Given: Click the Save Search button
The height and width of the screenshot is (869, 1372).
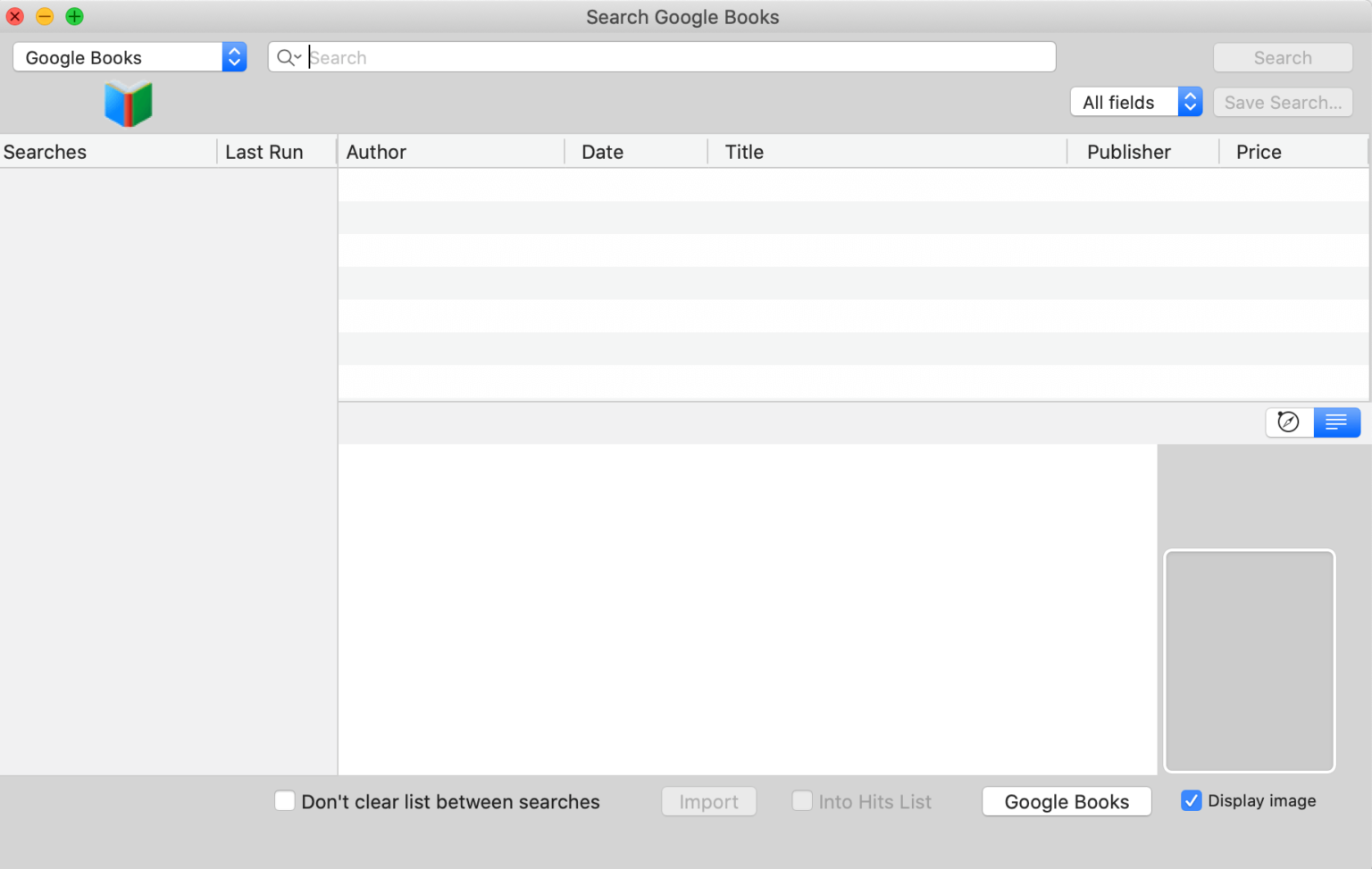Looking at the screenshot, I should 1283,102.
